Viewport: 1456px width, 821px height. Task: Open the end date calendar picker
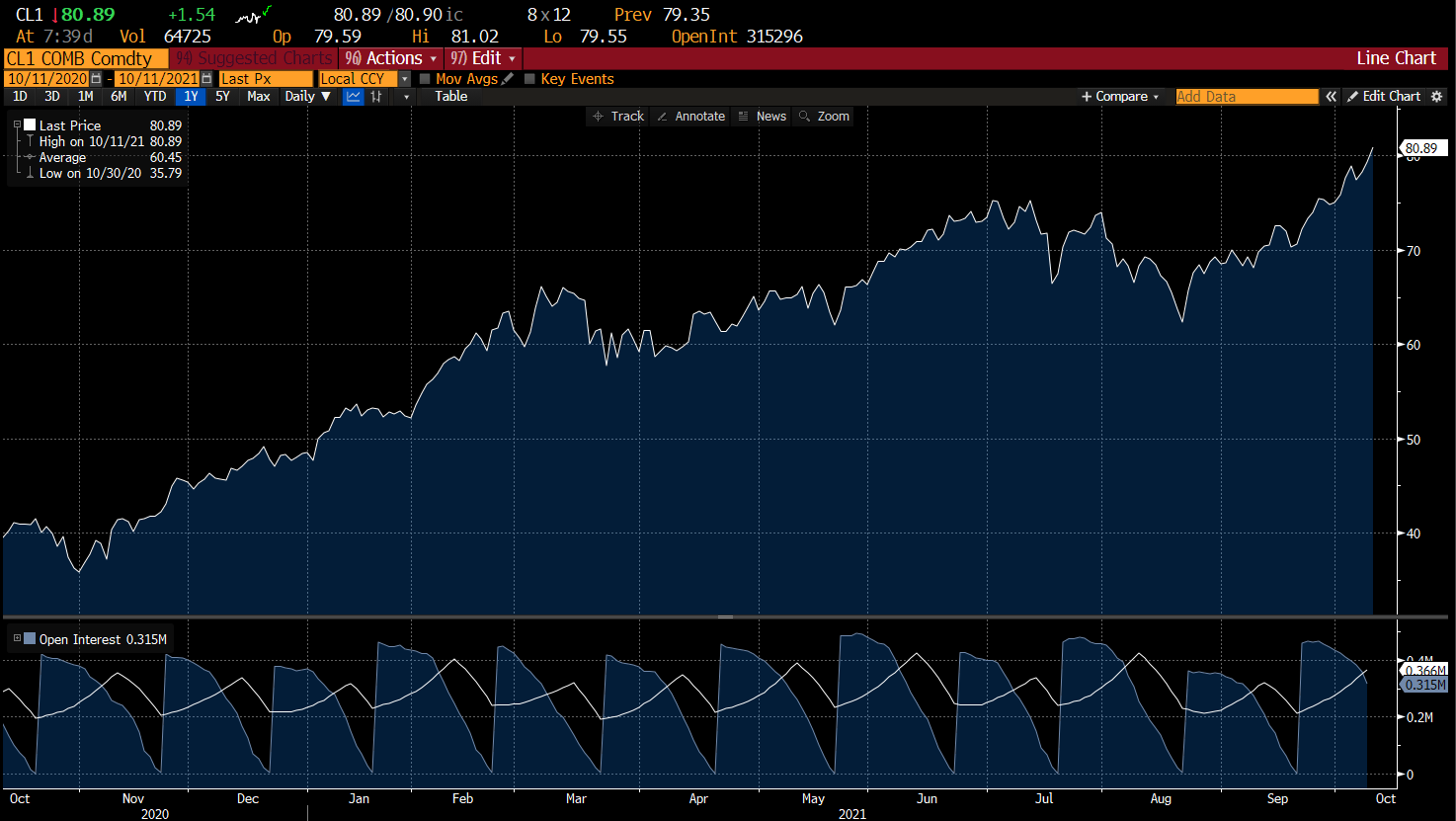pyautogui.click(x=206, y=79)
